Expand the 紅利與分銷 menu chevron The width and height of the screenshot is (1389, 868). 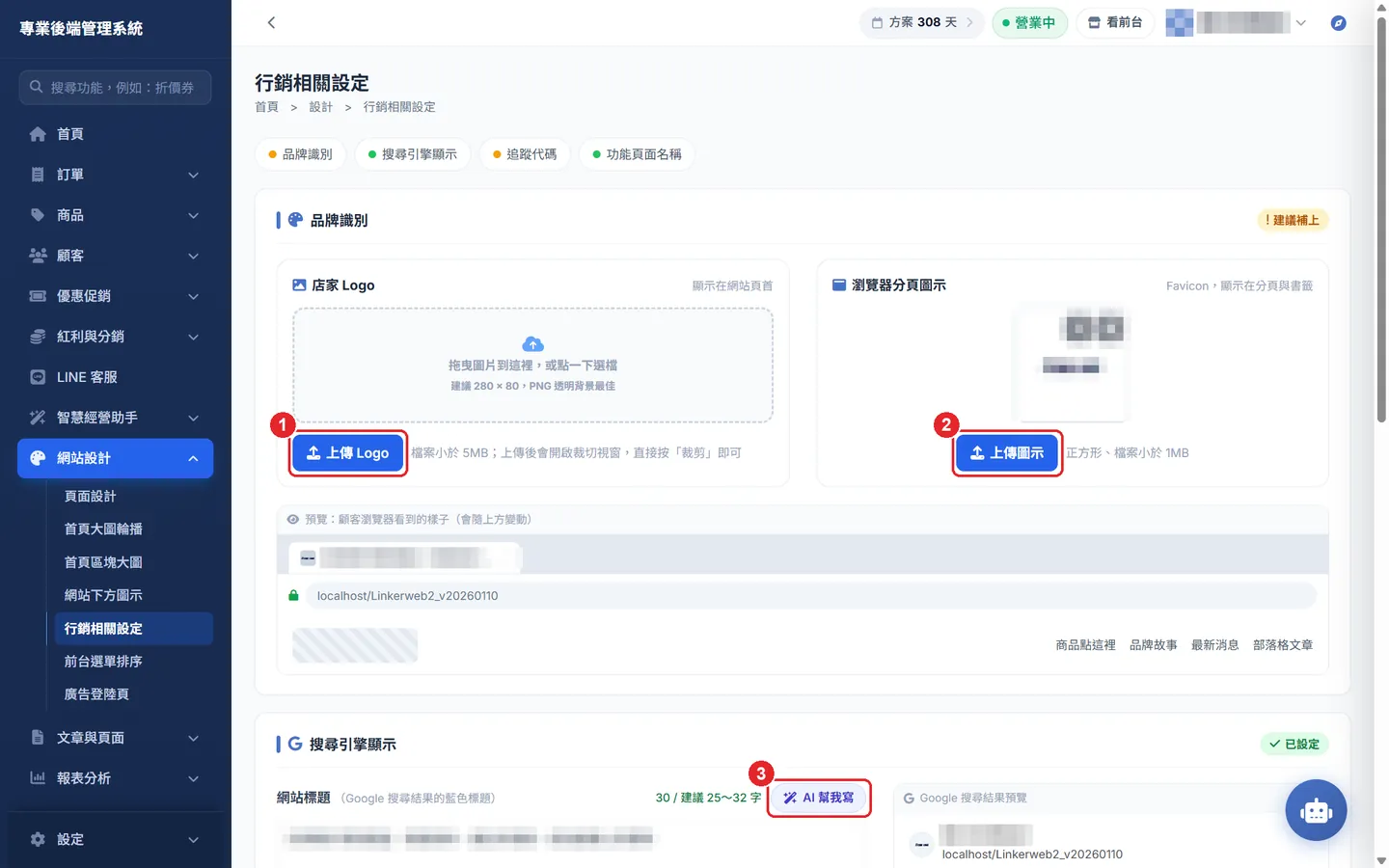click(193, 337)
